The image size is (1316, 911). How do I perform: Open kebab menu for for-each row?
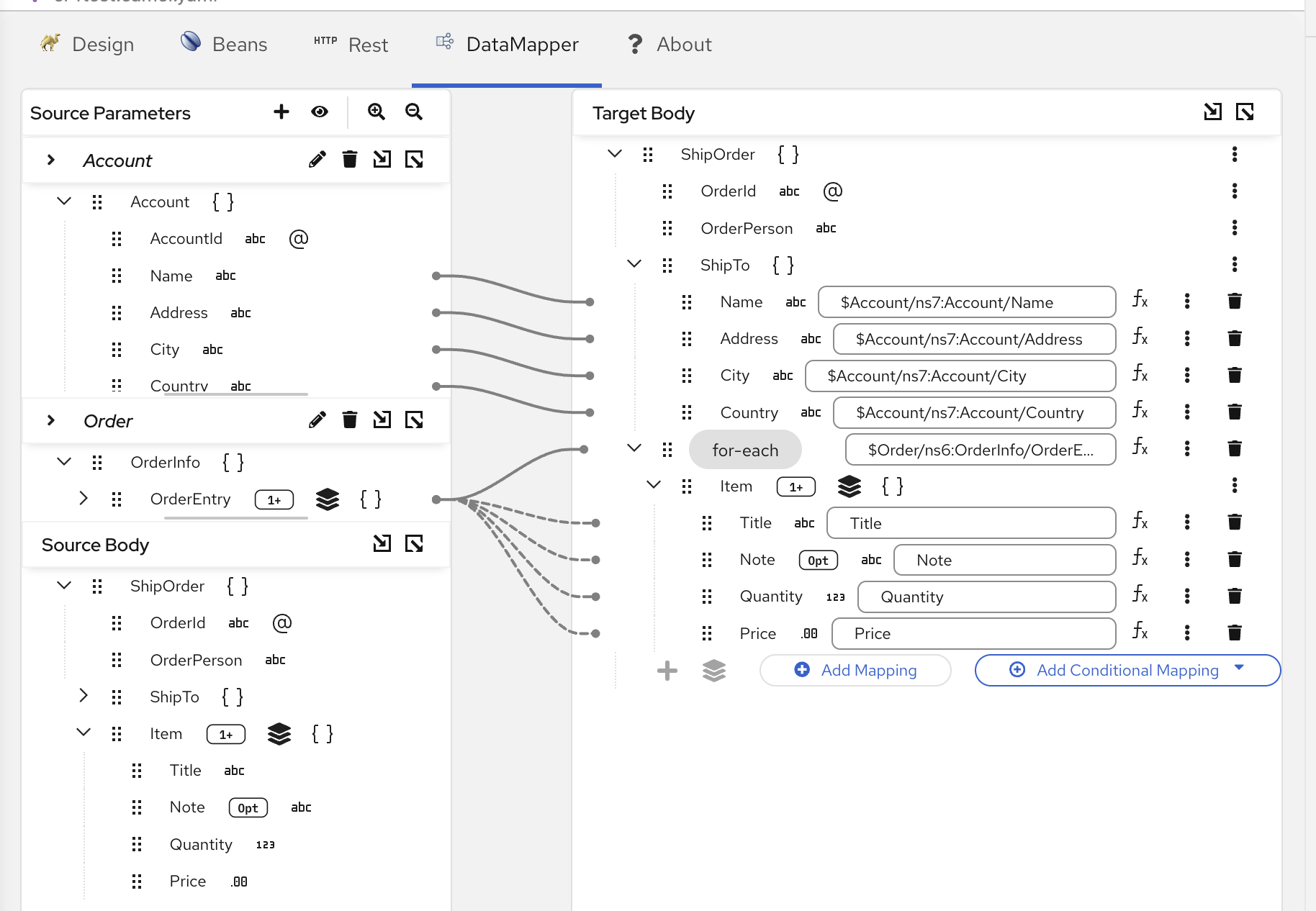click(x=1187, y=448)
